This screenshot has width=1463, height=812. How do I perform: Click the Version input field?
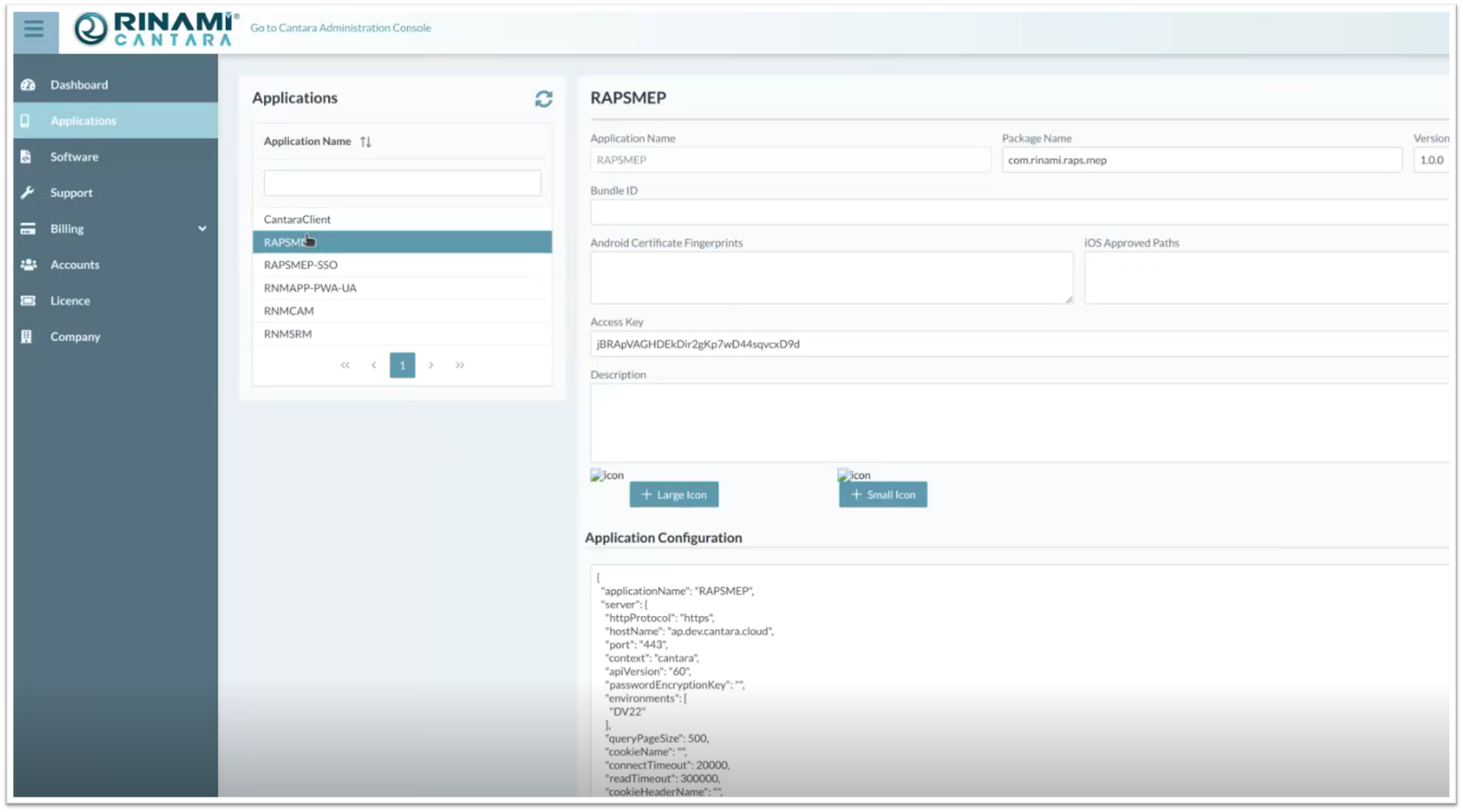(1431, 160)
